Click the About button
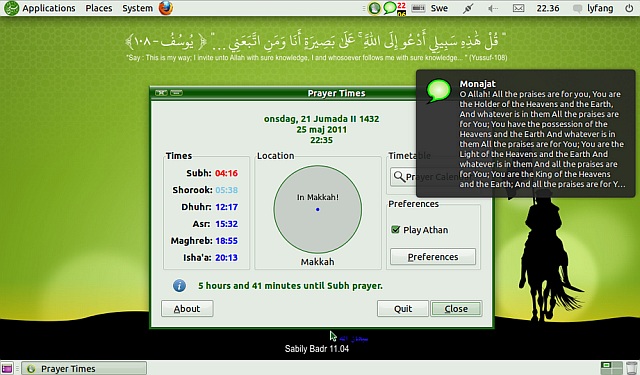640x375 pixels. point(187,308)
